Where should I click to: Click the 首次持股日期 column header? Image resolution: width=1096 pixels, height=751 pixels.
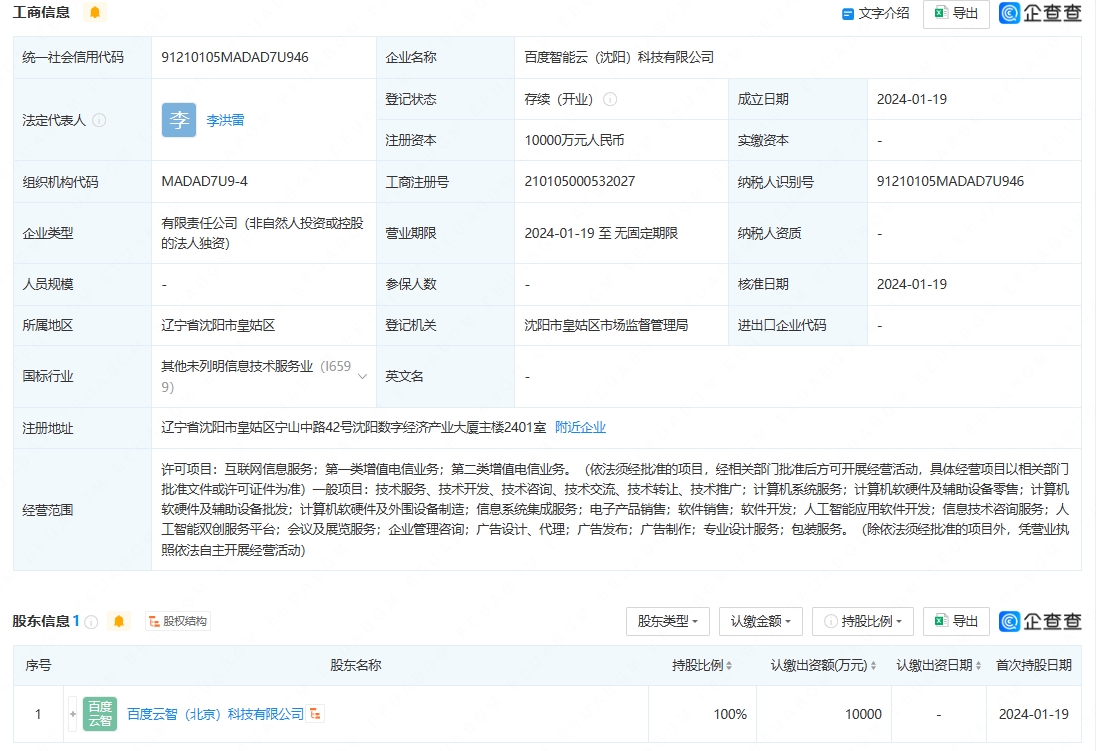1034,665
